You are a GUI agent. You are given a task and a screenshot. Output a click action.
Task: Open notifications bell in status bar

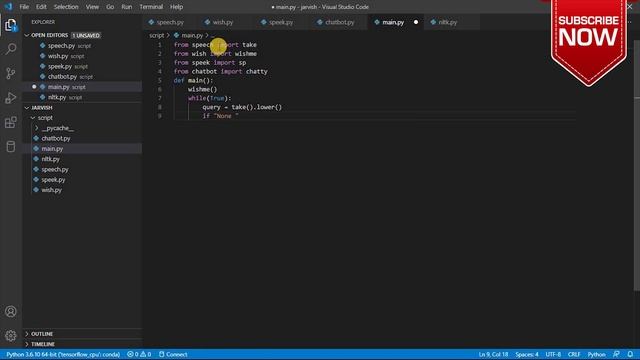[x=630, y=354]
